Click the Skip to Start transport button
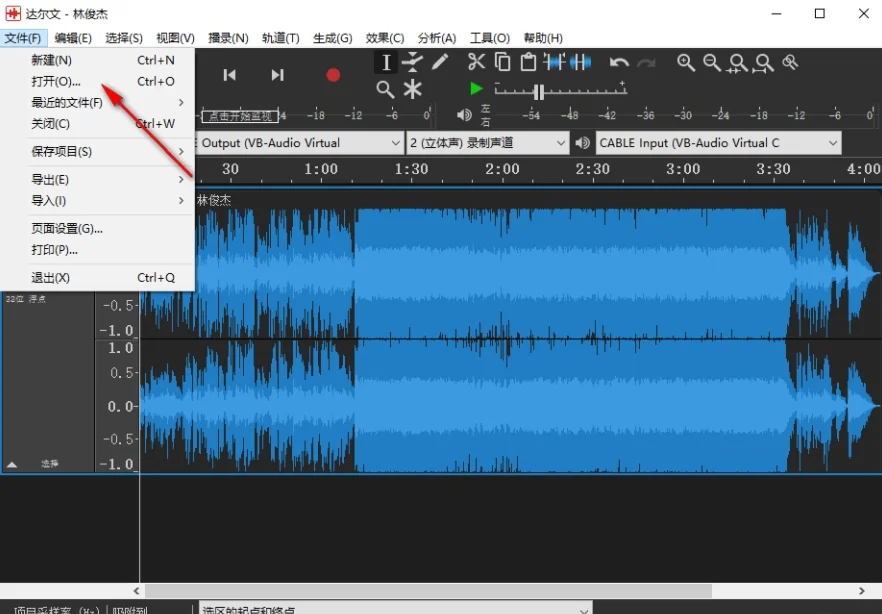The image size is (882, 614). (x=230, y=75)
